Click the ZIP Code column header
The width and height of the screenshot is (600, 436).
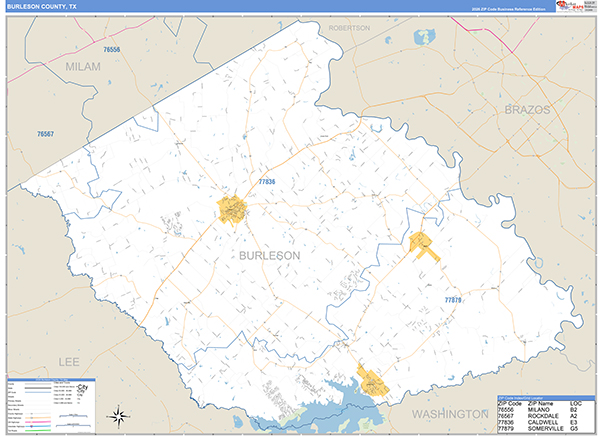click(510, 403)
